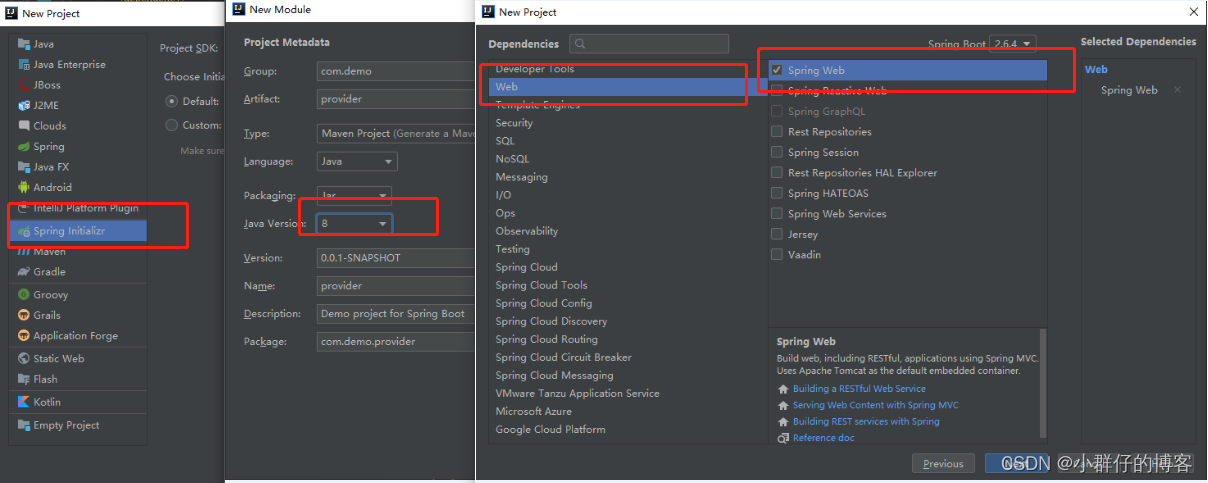Open Building REST services with Spring link
Screen dimensions: 1208x483
pyautogui.click(x=866, y=422)
